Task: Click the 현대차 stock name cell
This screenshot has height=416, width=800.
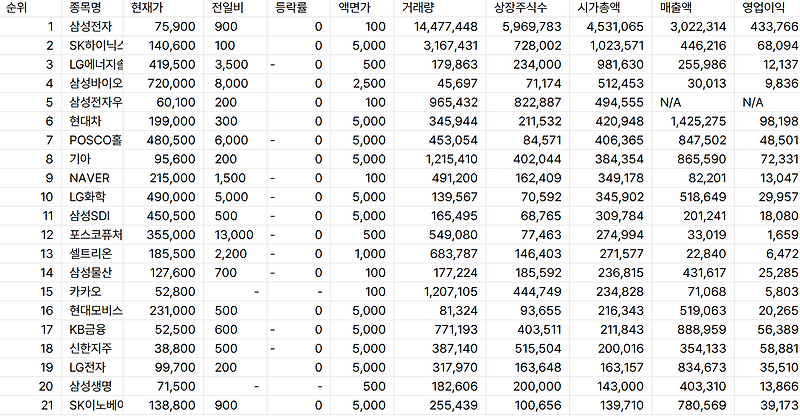Action: pos(92,121)
